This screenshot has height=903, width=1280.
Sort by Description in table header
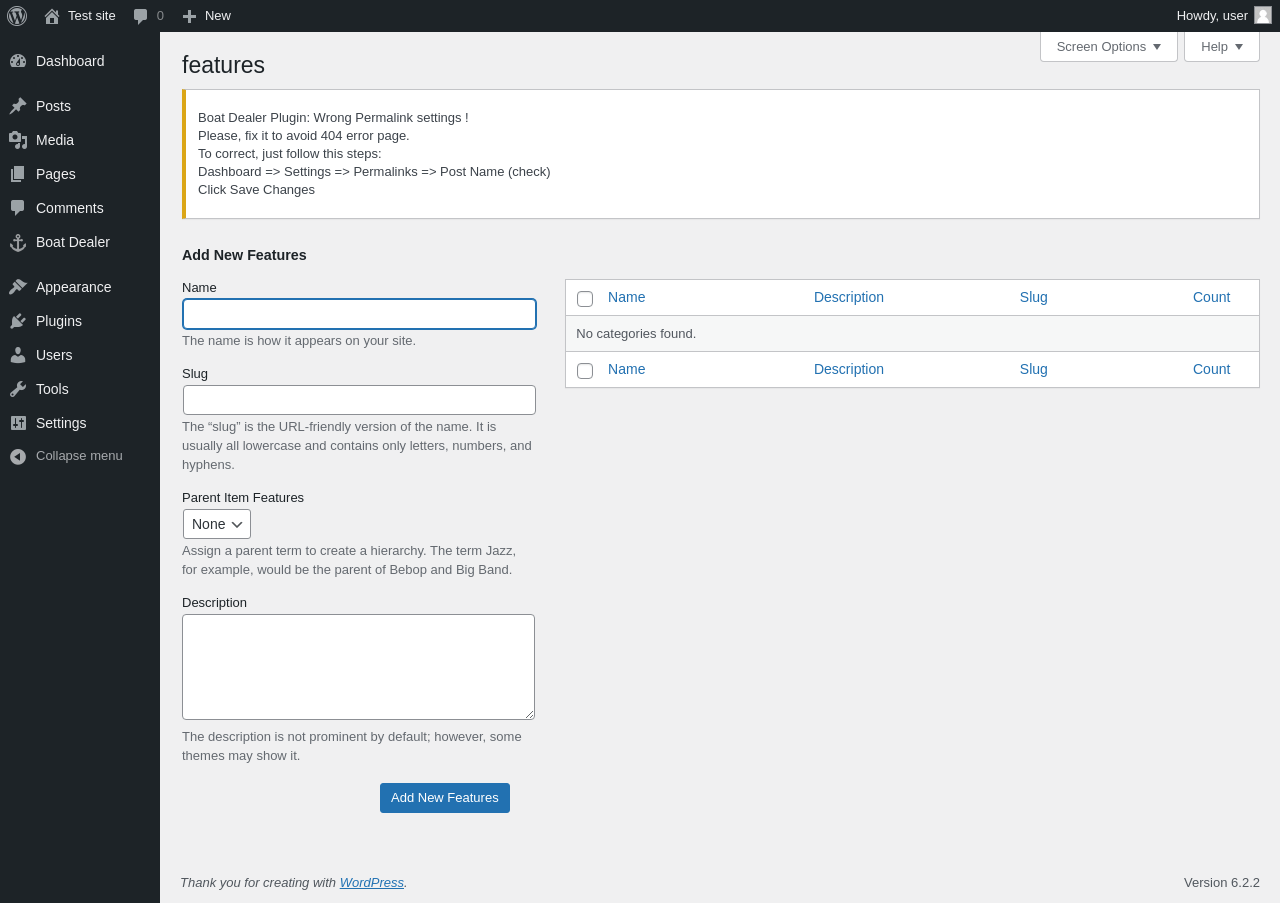pyautogui.click(x=849, y=297)
